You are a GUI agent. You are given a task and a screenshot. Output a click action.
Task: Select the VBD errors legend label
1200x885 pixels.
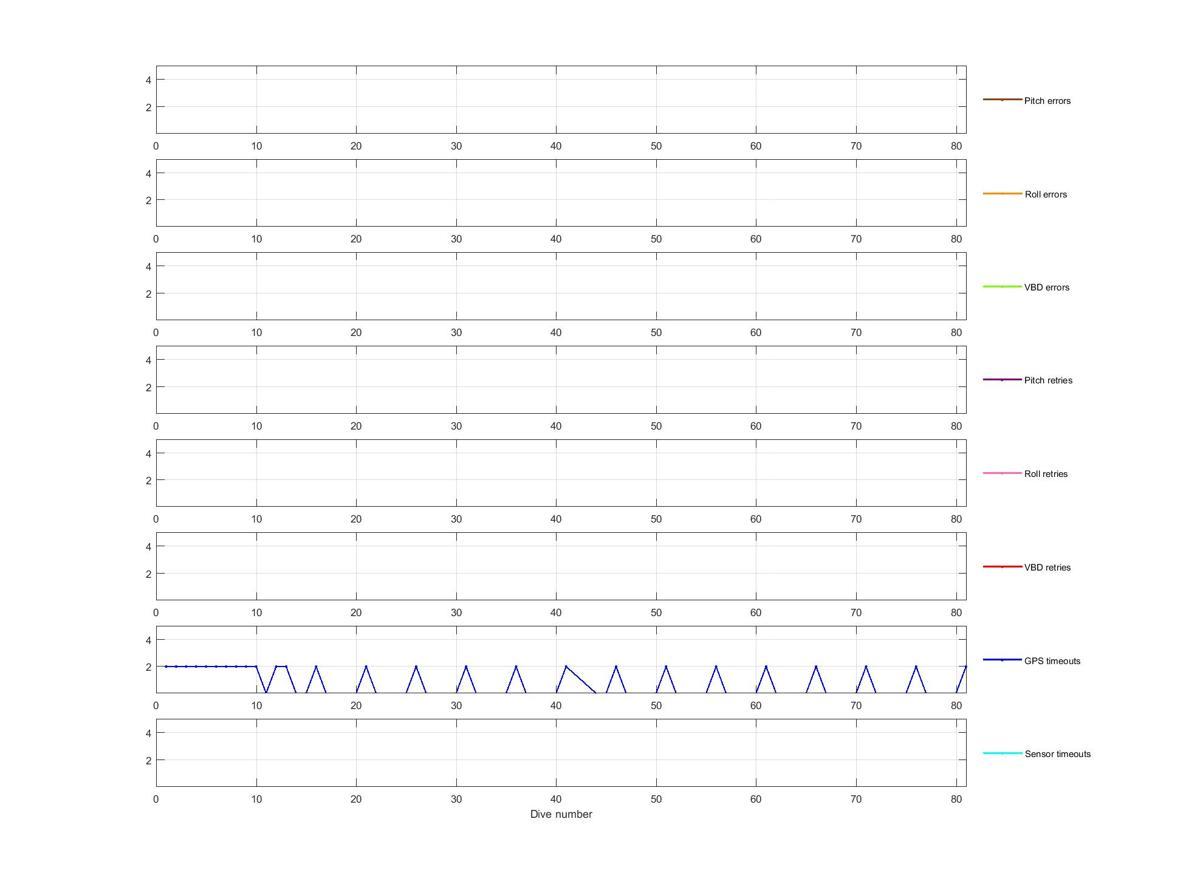click(x=1047, y=287)
